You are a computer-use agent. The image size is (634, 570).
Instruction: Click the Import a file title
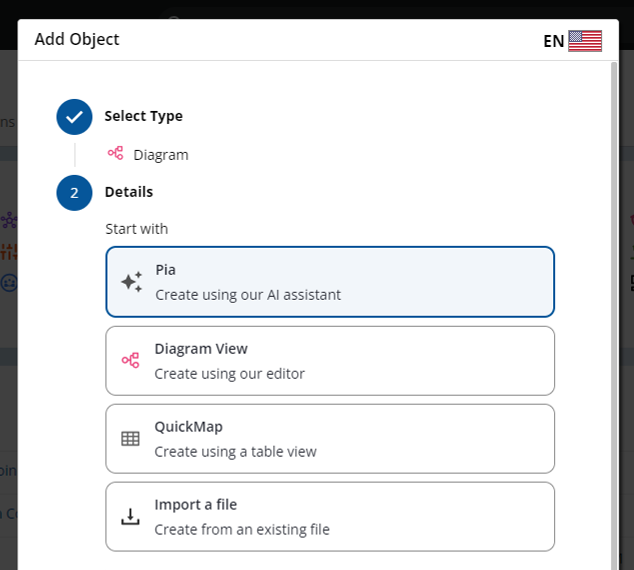point(195,505)
